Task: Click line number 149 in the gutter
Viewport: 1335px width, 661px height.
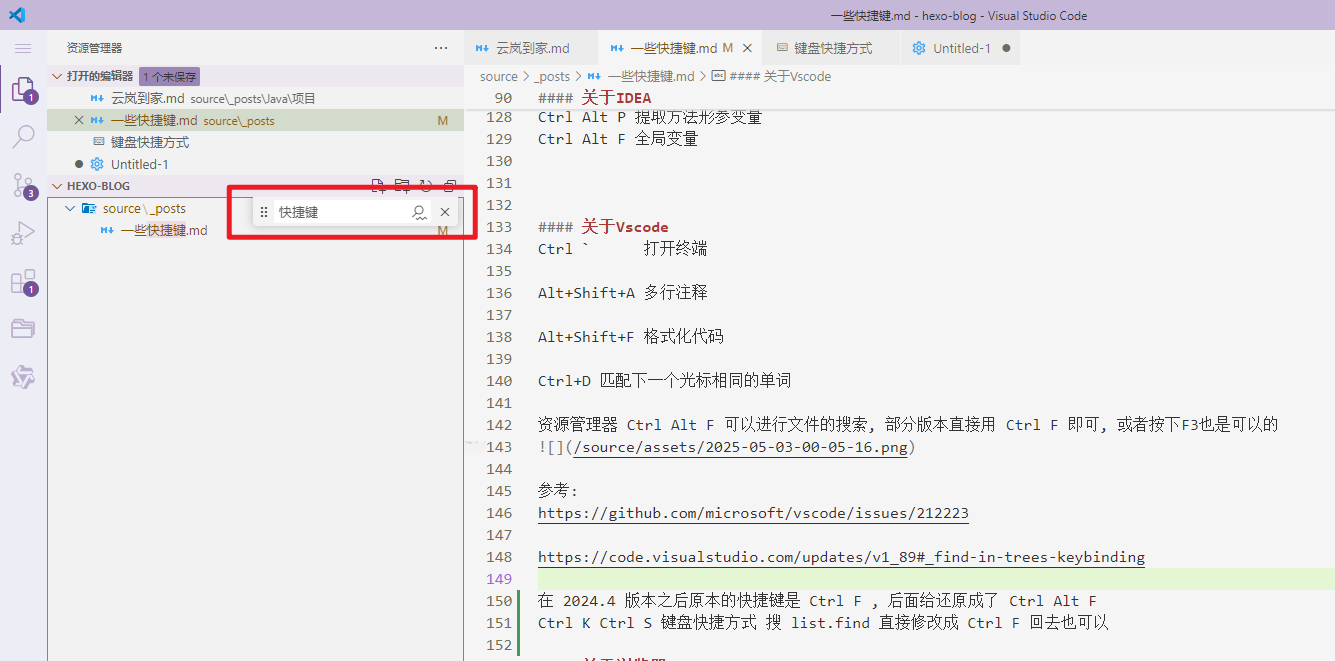Action: (x=499, y=579)
